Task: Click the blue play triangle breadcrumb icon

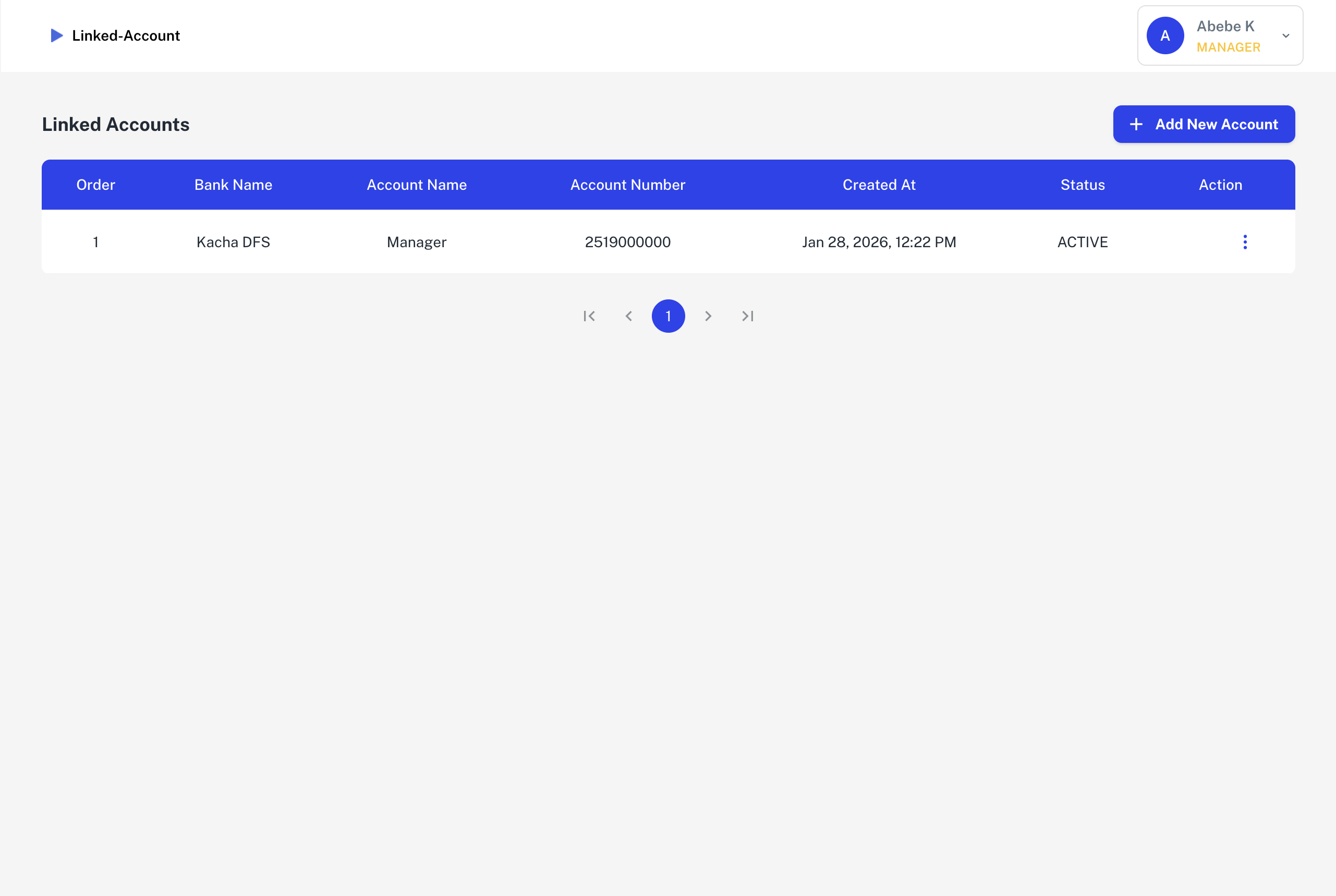Action: (x=56, y=35)
